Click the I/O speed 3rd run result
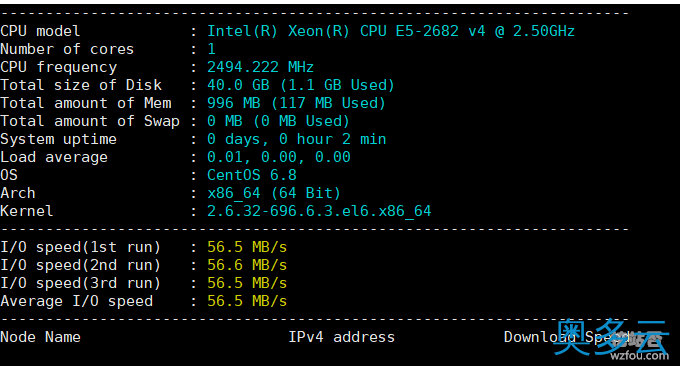The image size is (680, 366). (247, 283)
